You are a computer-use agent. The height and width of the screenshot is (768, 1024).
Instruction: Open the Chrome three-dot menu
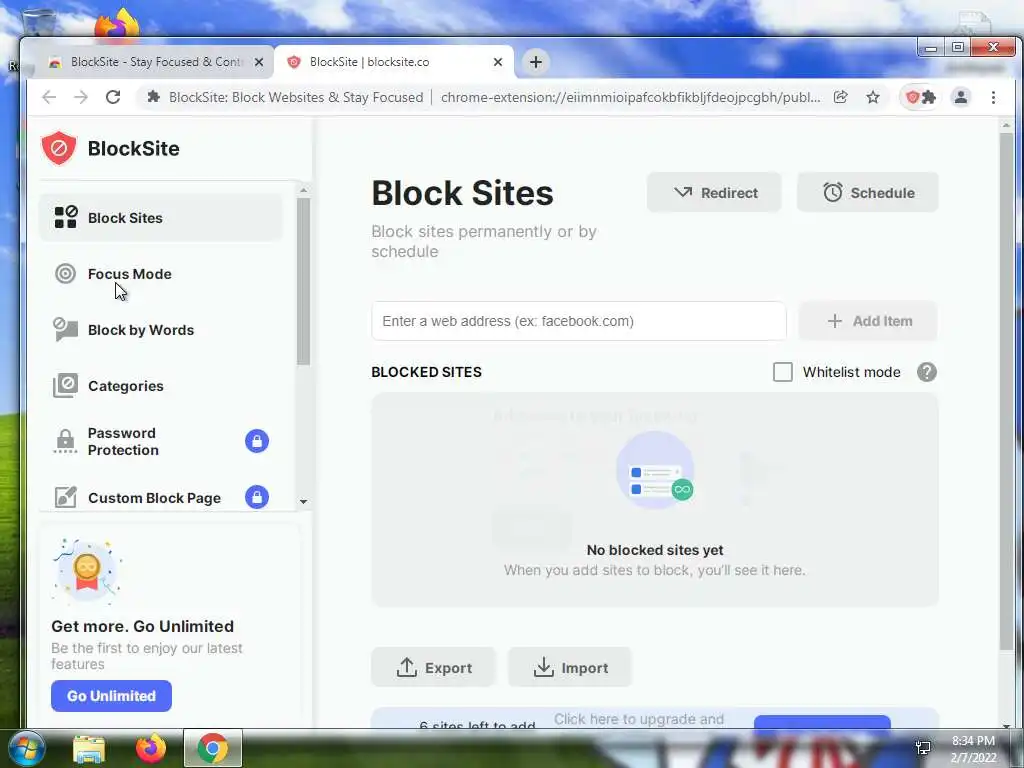click(993, 97)
